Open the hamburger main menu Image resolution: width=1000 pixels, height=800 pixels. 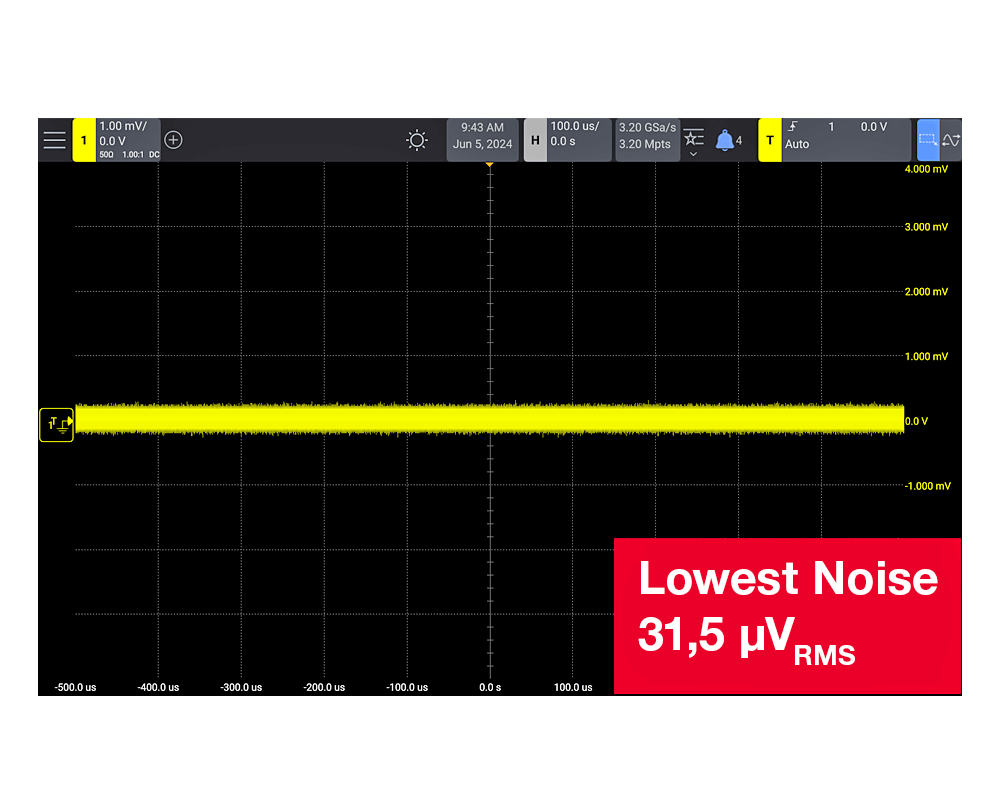point(54,140)
